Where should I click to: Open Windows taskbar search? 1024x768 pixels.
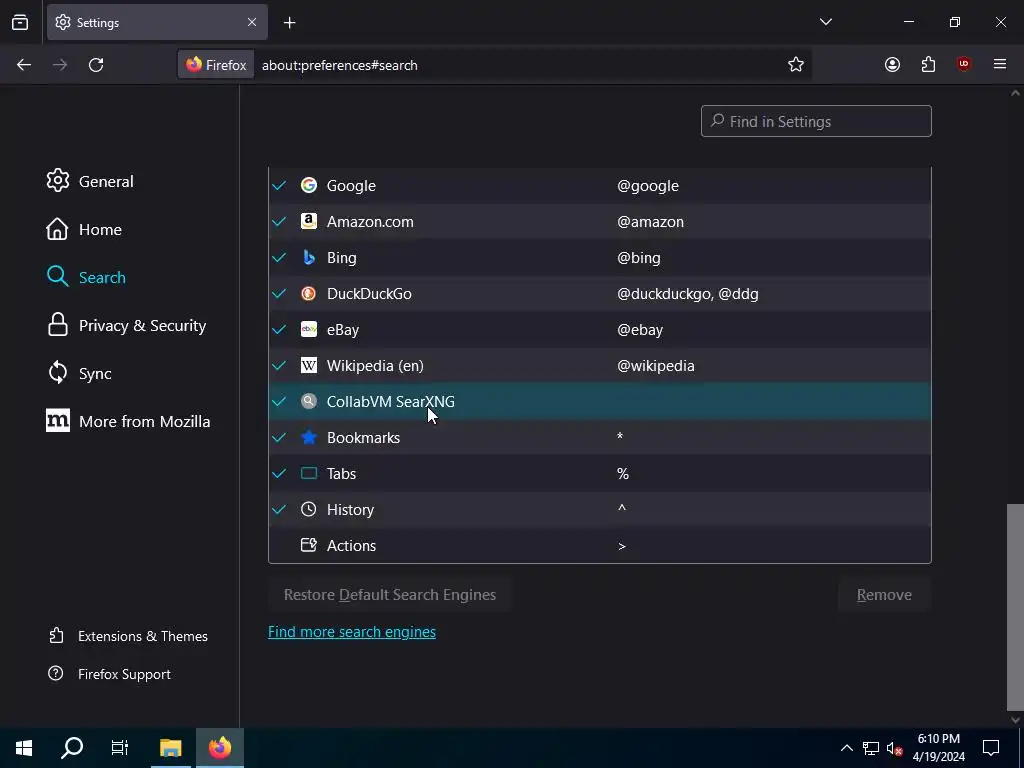[72, 748]
